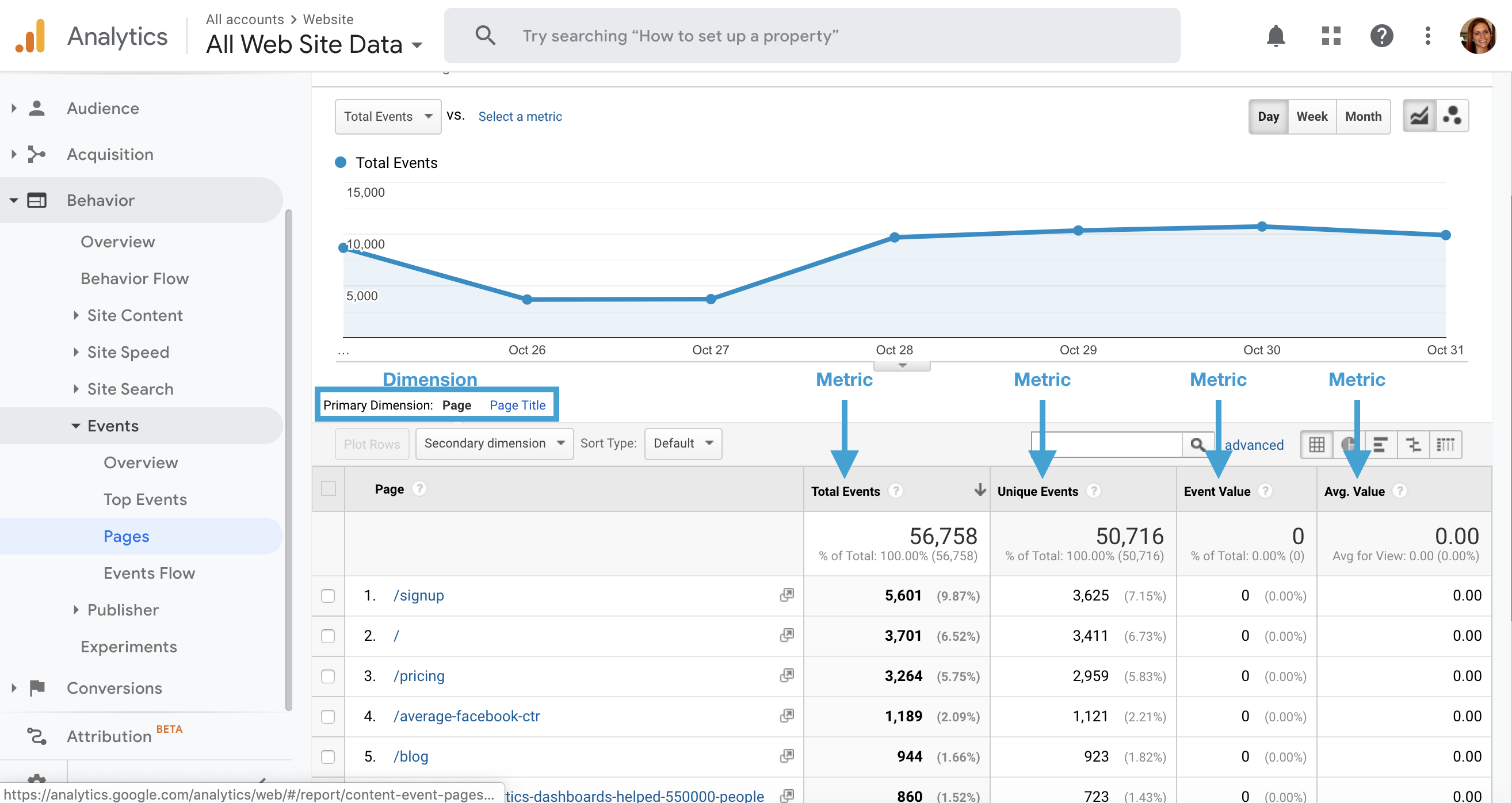Open the Sort Type Default dropdown
Viewport: 1512px width, 803px height.
pos(682,443)
